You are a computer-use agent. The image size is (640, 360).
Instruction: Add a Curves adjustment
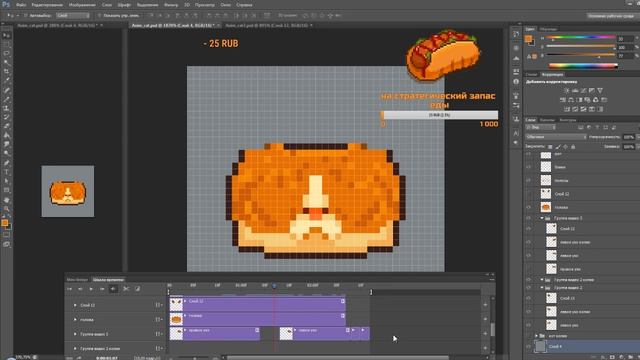click(583, 90)
